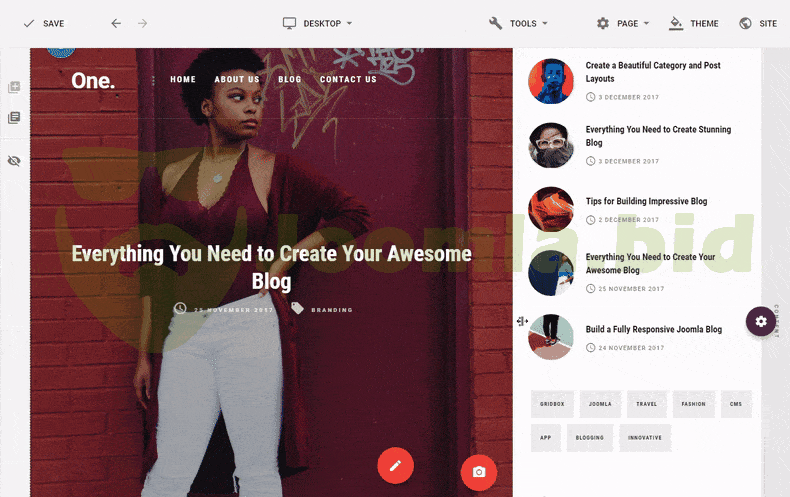
Task: Open the purple gear settings button
Action: 761,321
